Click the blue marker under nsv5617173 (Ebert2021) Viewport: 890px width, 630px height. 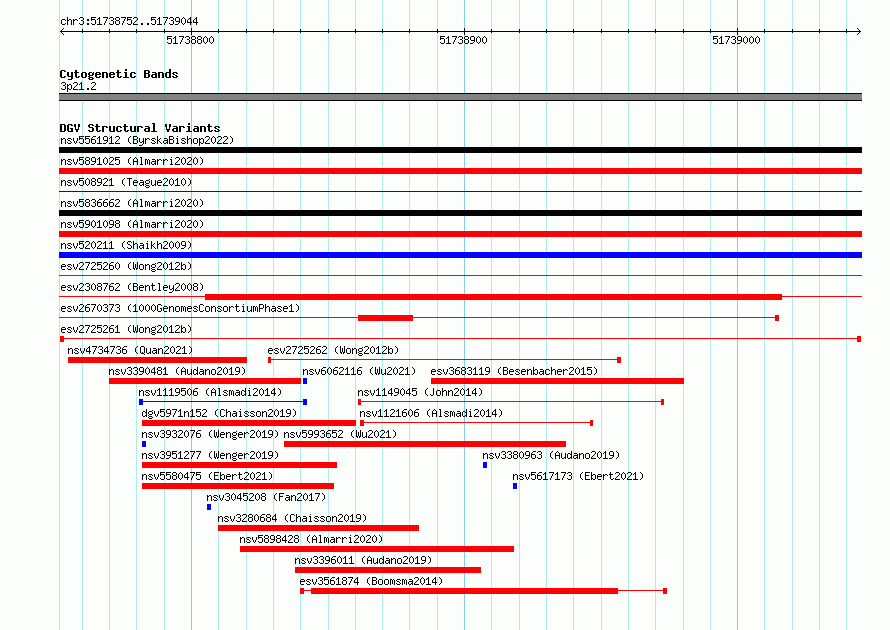point(515,486)
